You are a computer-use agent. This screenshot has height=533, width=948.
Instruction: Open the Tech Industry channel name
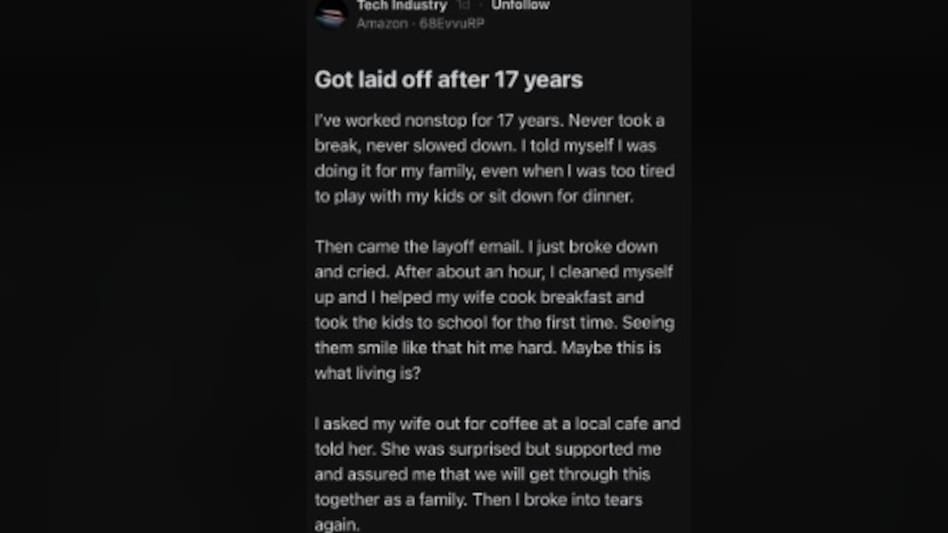401,6
